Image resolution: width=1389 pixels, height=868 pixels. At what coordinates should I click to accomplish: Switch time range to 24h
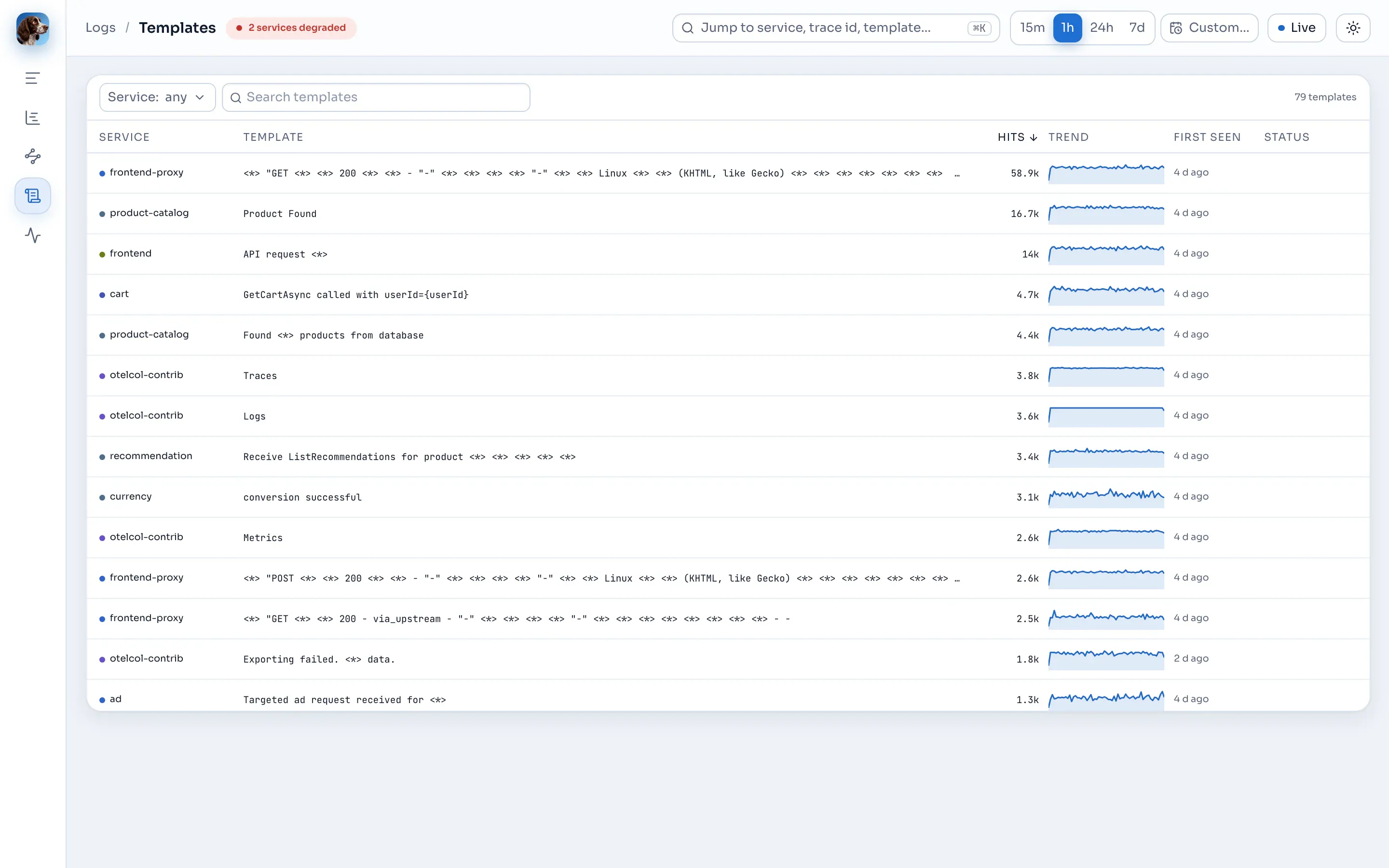(1102, 28)
